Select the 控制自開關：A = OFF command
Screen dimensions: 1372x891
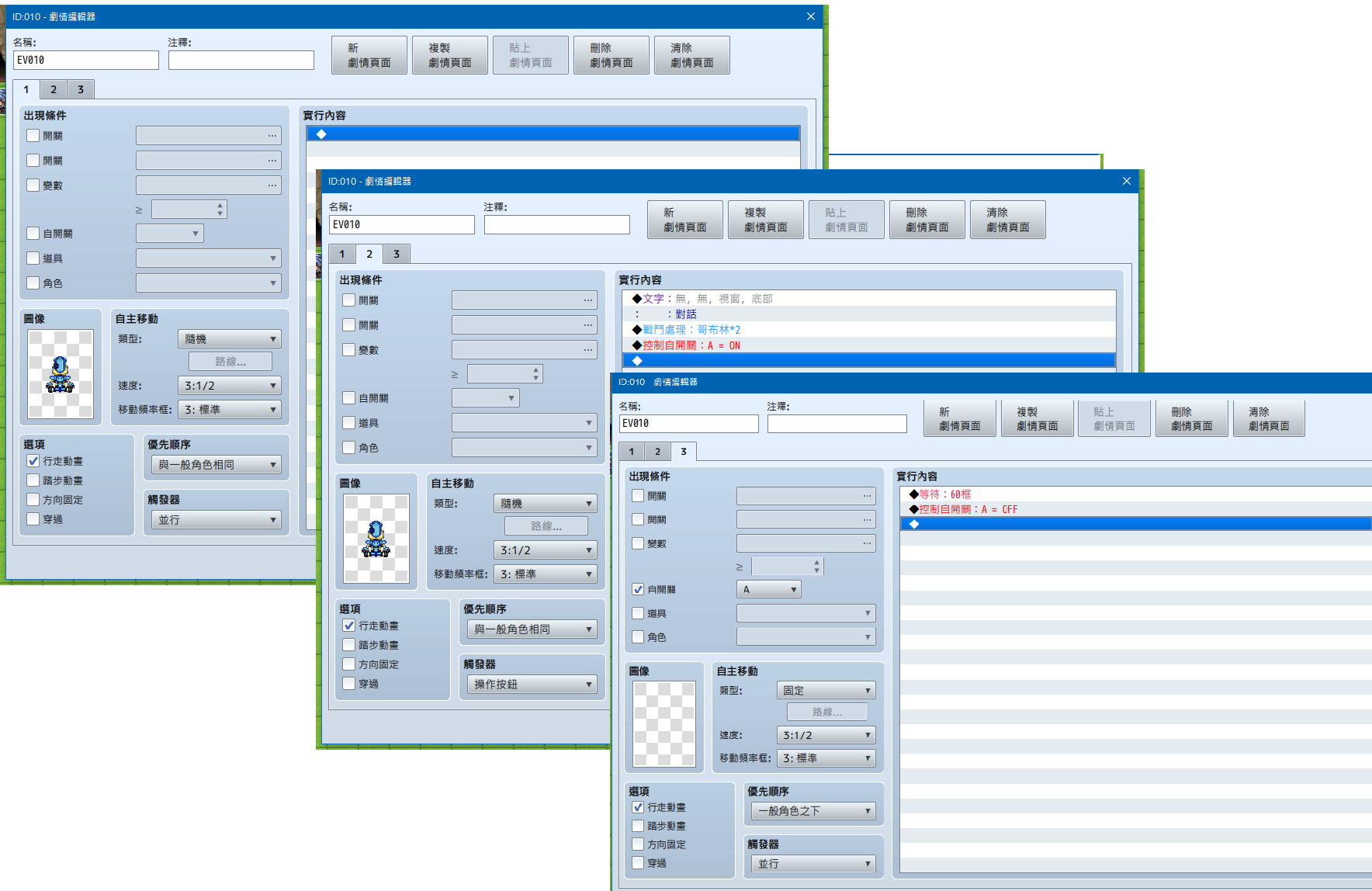point(1135,509)
